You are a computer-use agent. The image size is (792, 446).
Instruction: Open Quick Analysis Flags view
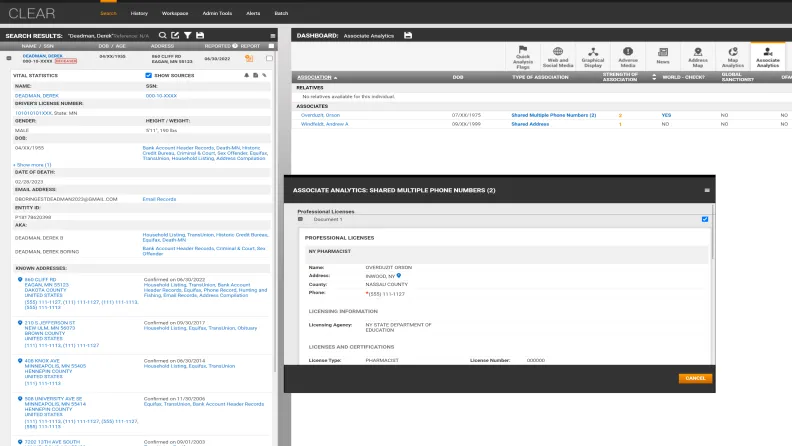click(522, 55)
